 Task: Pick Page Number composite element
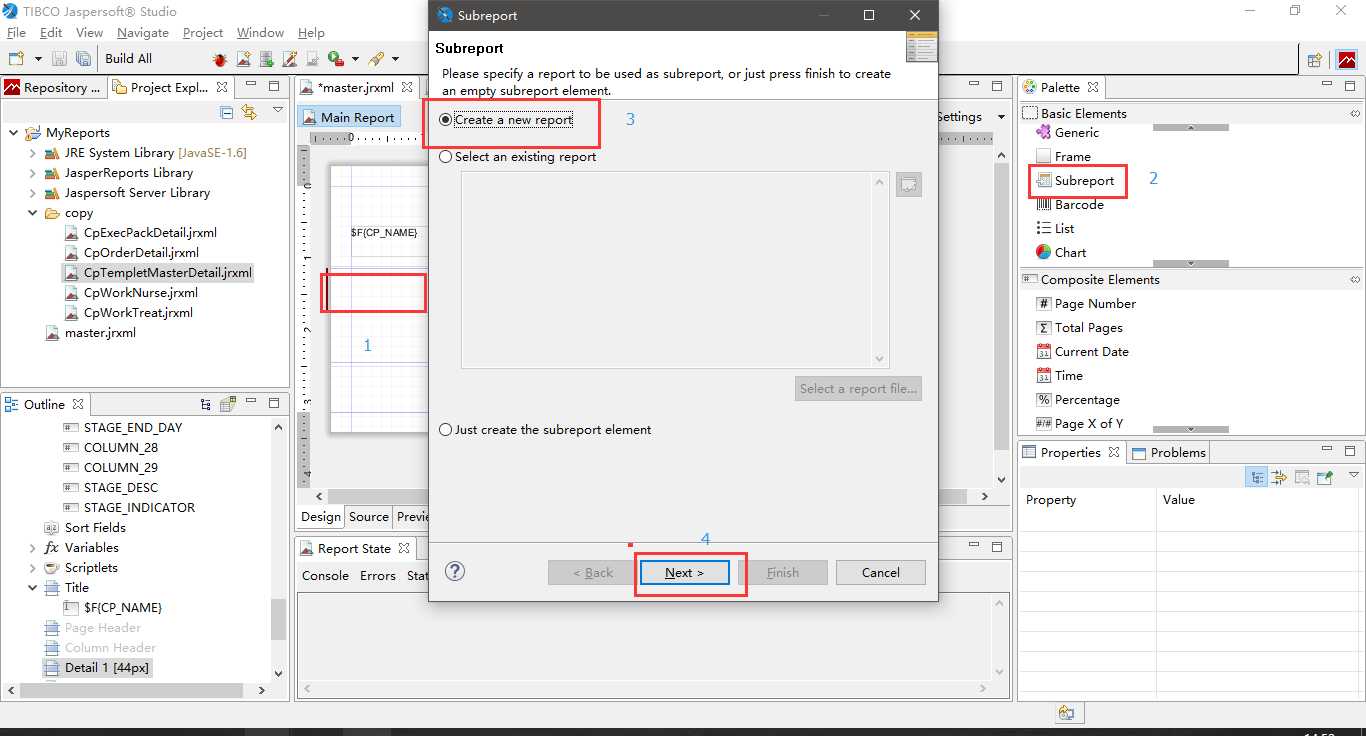pyautogui.click(x=1086, y=303)
